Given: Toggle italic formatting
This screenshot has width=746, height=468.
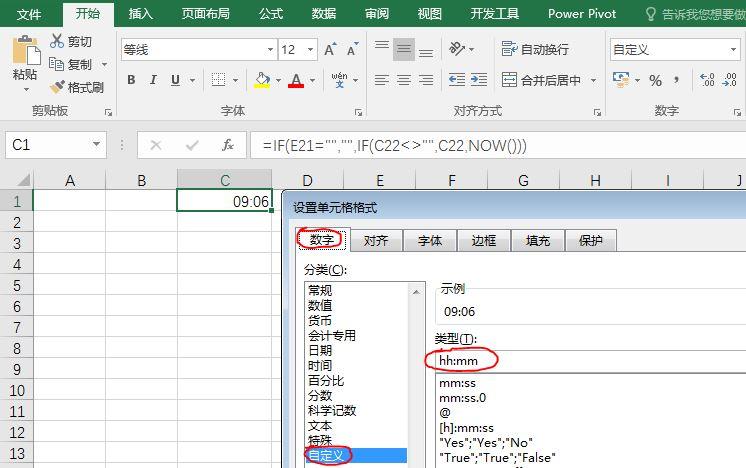Looking at the screenshot, I should [x=153, y=80].
